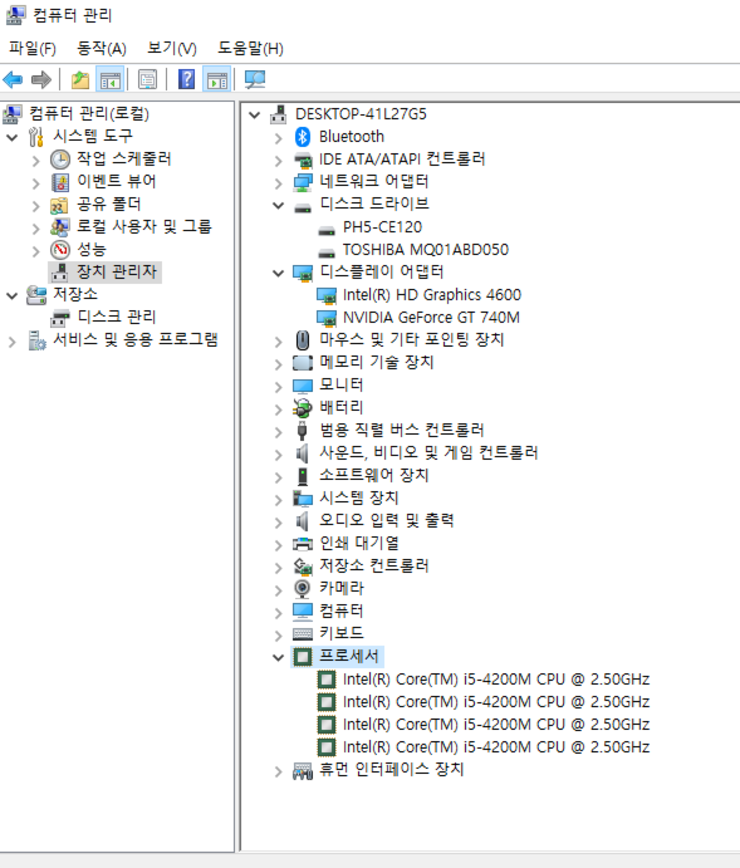Viewport: 740px width, 868px height.
Task: Select Intel(R) HD Graphics 4600 adapter
Action: click(x=432, y=295)
